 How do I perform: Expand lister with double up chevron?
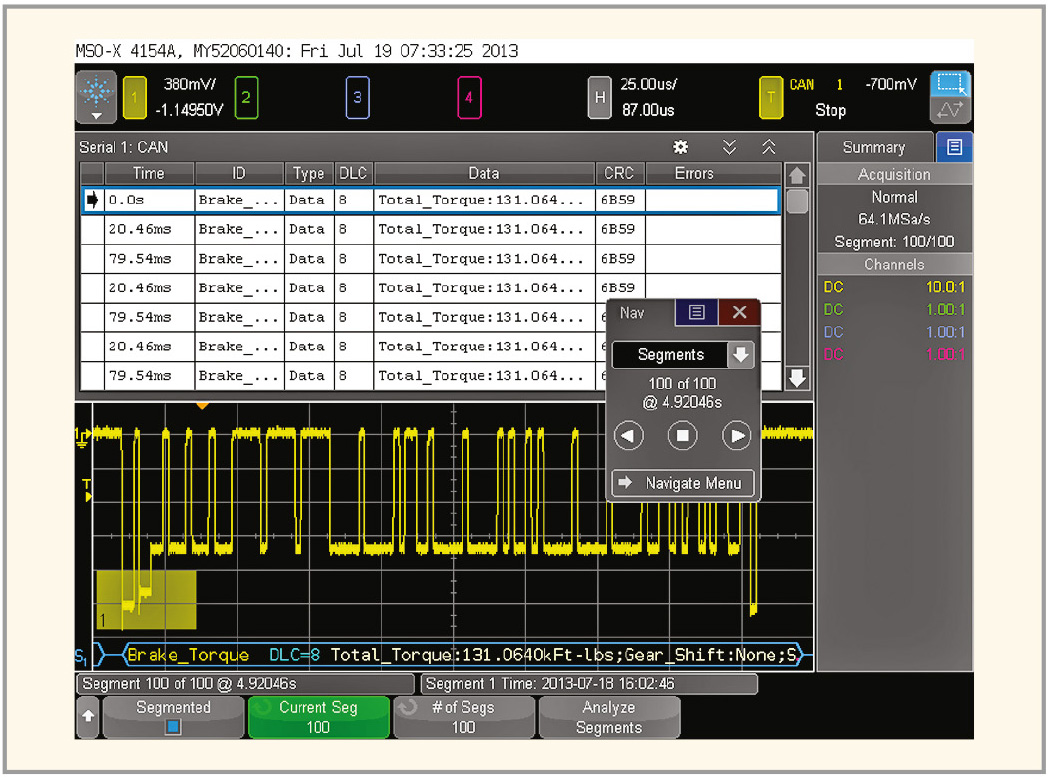(768, 147)
